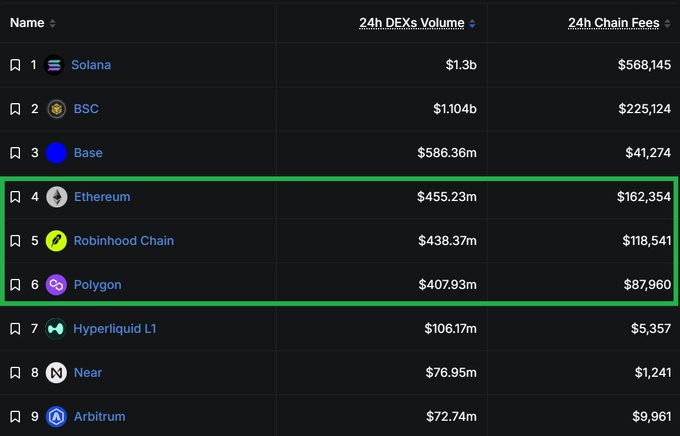Select the $225,124 fees value
This screenshot has width=680, height=436.
[645, 109]
